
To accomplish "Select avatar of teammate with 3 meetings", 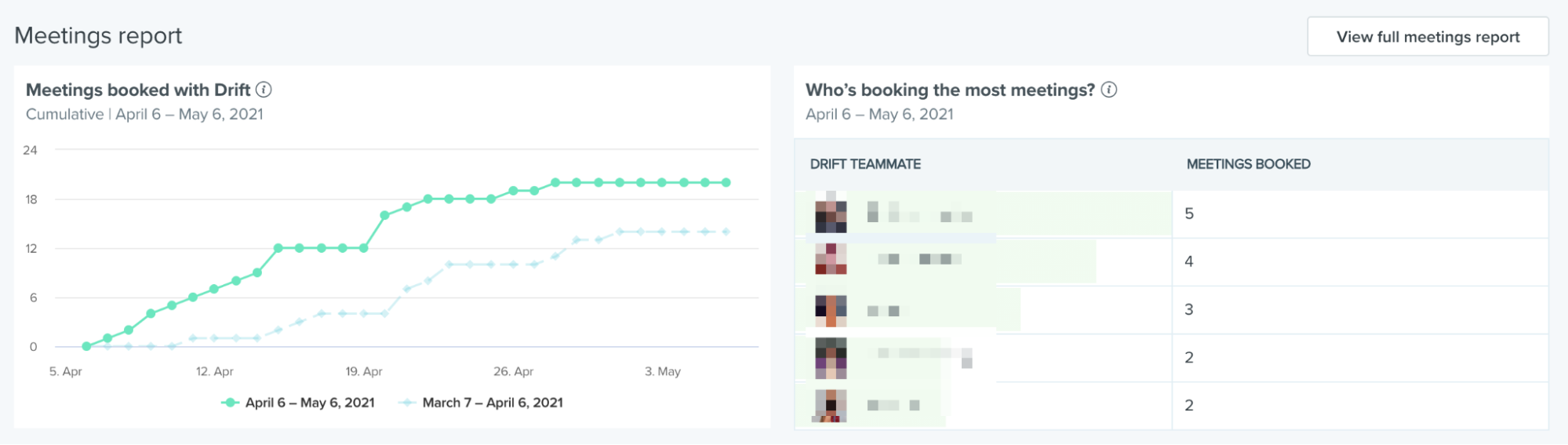I will click(831, 311).
